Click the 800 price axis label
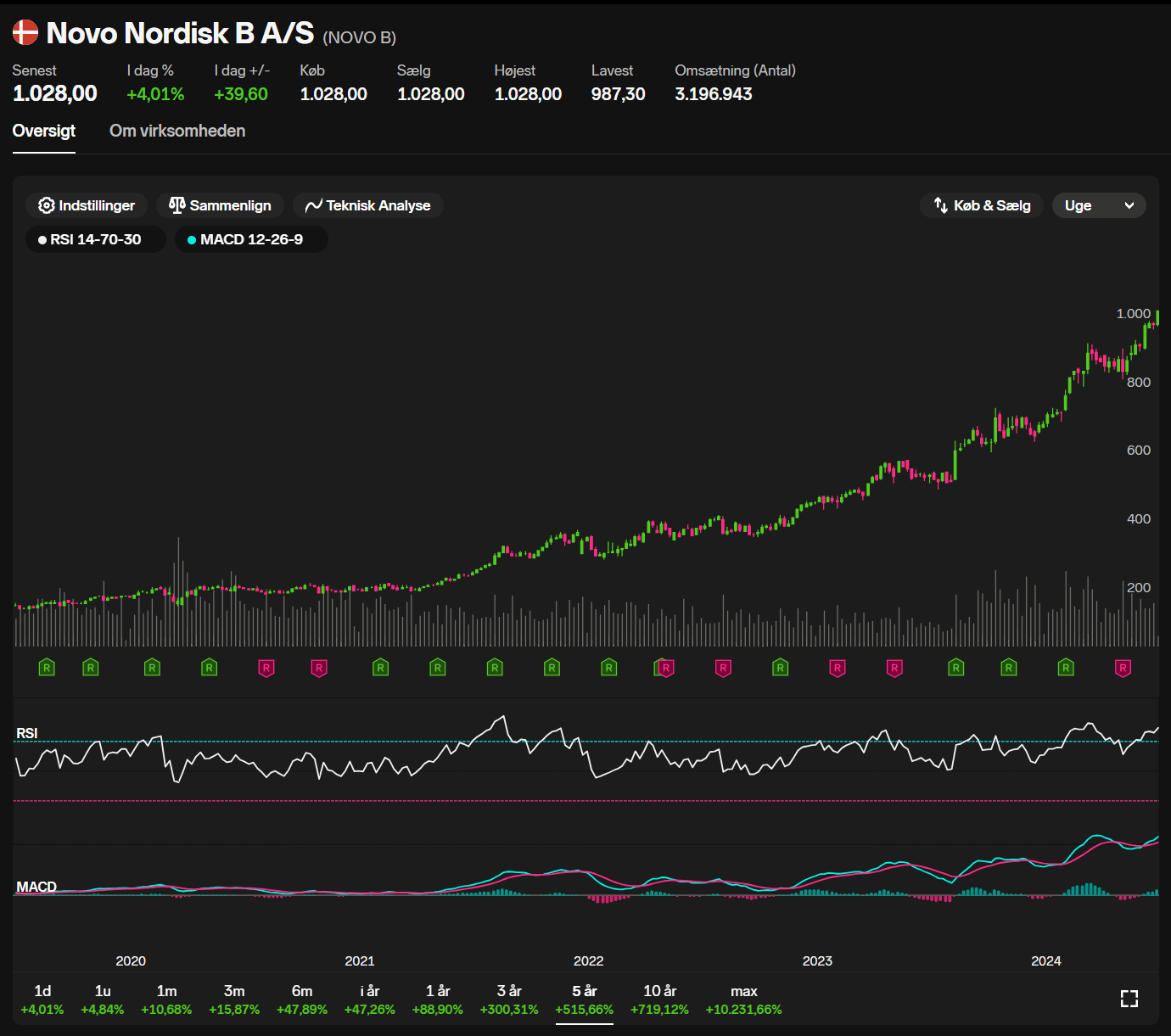Screen dimensions: 1171x1036 pos(1139,383)
